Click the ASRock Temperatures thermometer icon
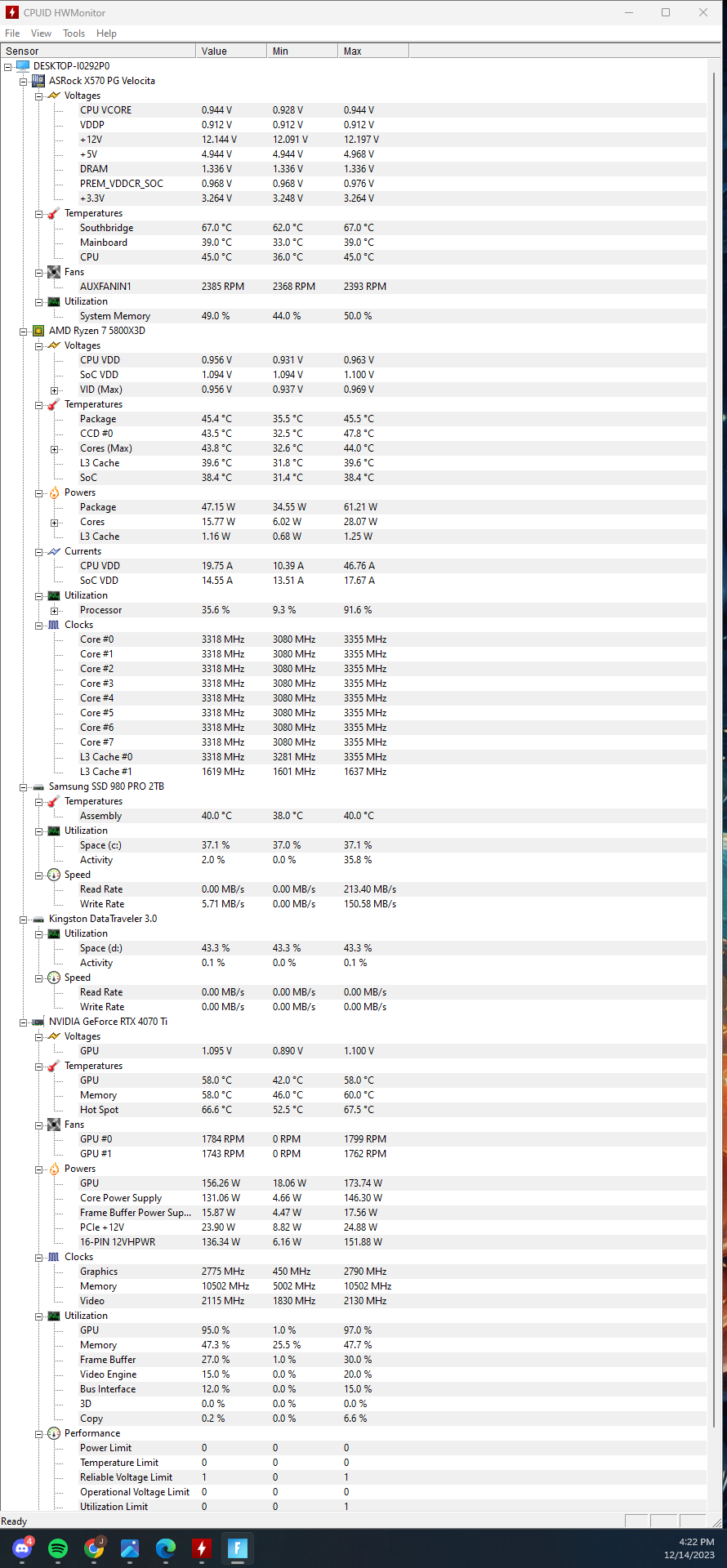727x1568 pixels. [54, 213]
